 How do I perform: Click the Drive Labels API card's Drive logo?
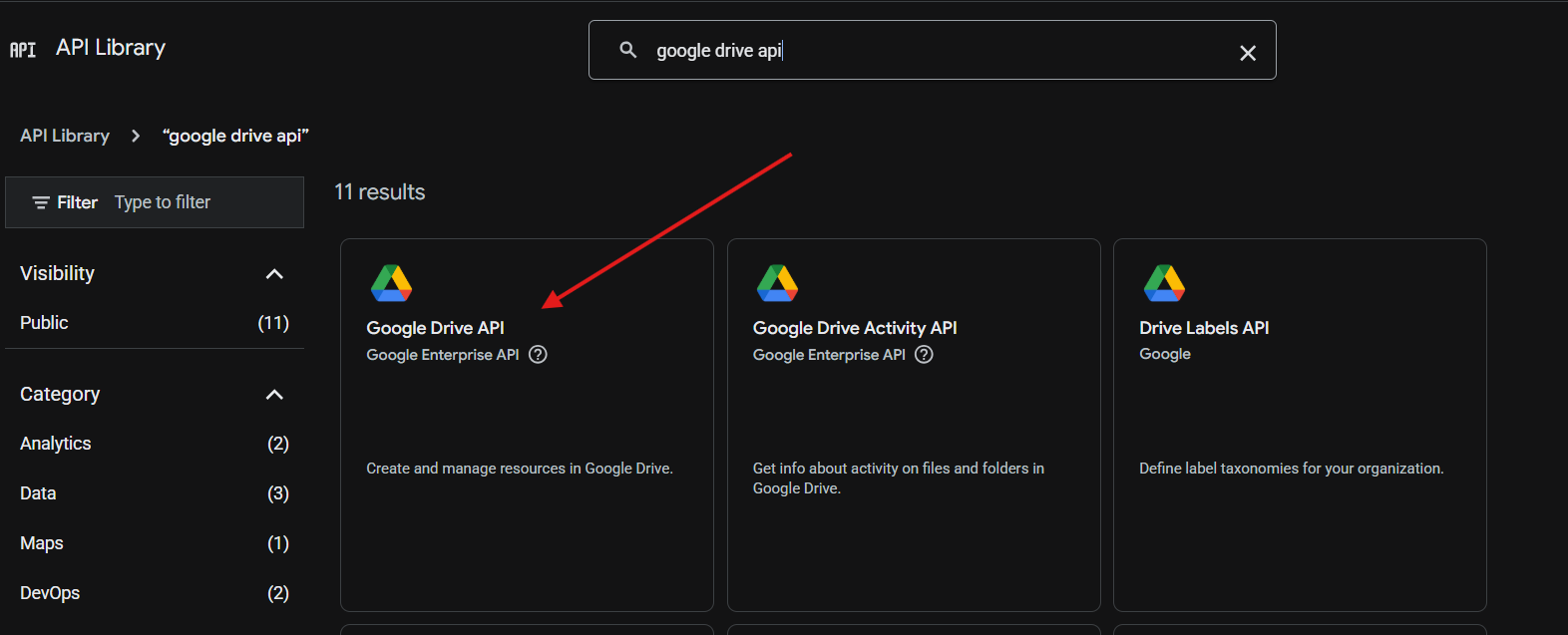pyautogui.click(x=1164, y=283)
